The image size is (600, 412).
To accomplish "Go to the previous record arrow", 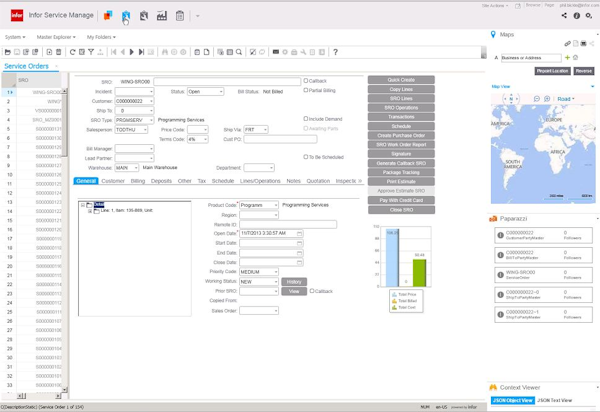I will tap(123, 52).
